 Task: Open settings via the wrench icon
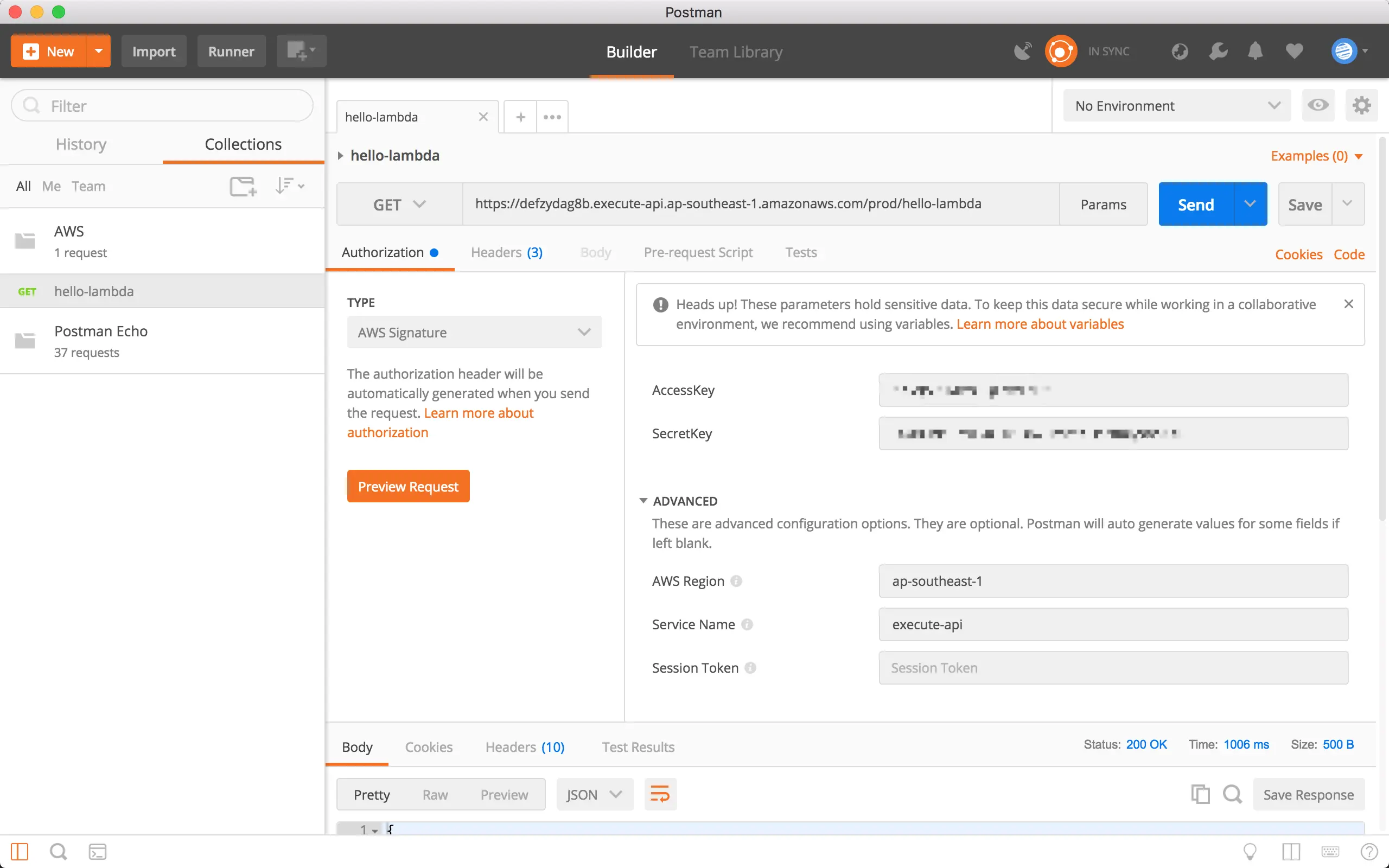[x=1218, y=52]
